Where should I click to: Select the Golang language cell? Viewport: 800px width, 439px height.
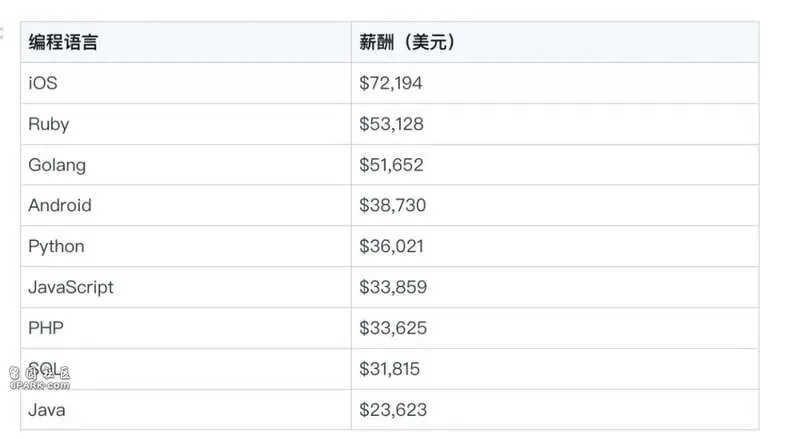pos(57,165)
